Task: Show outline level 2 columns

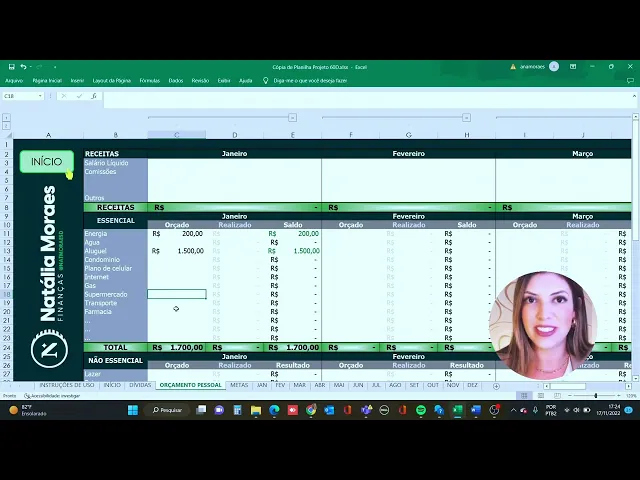Action: pyautogui.click(x=6, y=126)
